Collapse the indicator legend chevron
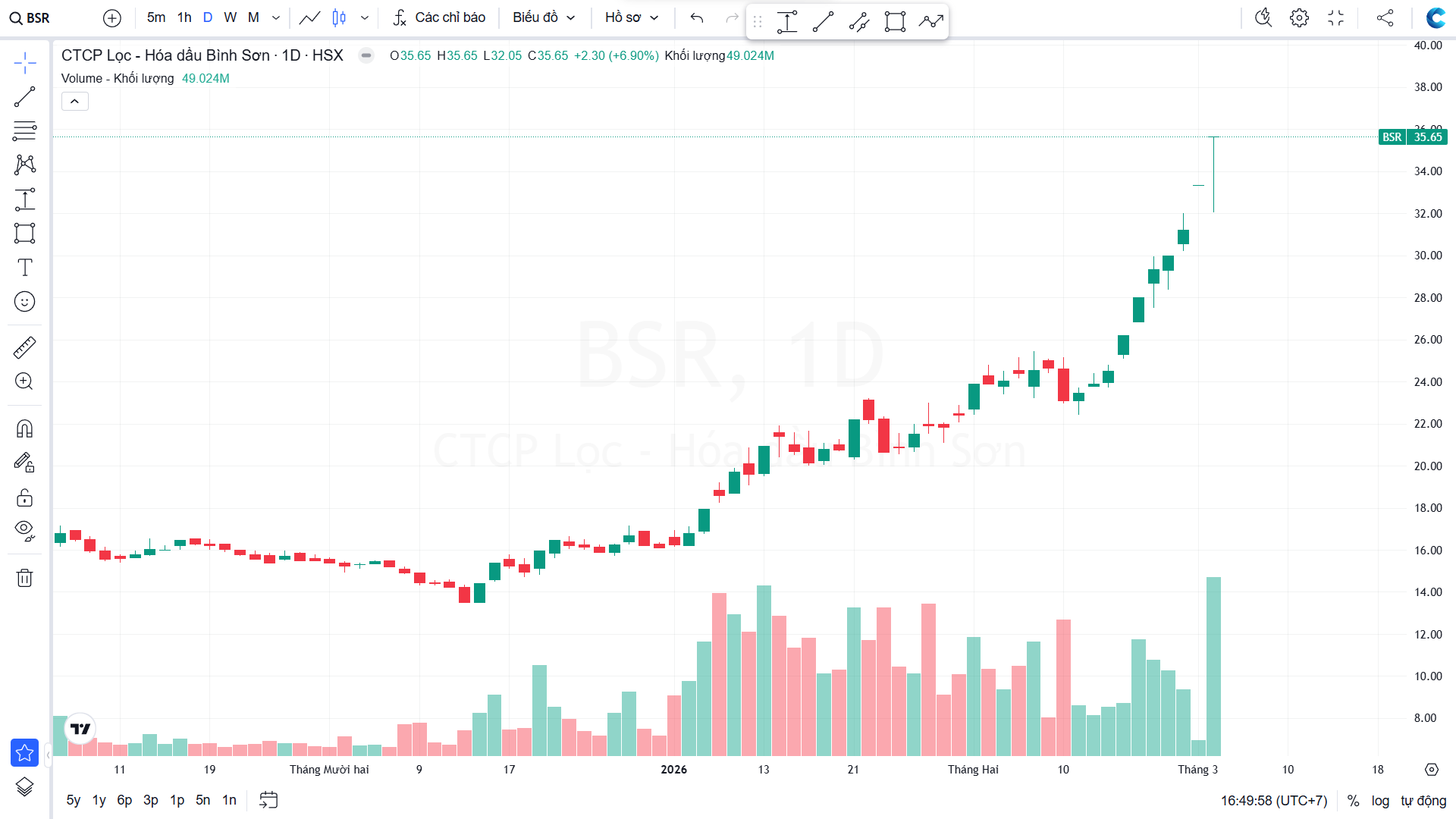Viewport: 1456px width, 819px height. tap(75, 102)
